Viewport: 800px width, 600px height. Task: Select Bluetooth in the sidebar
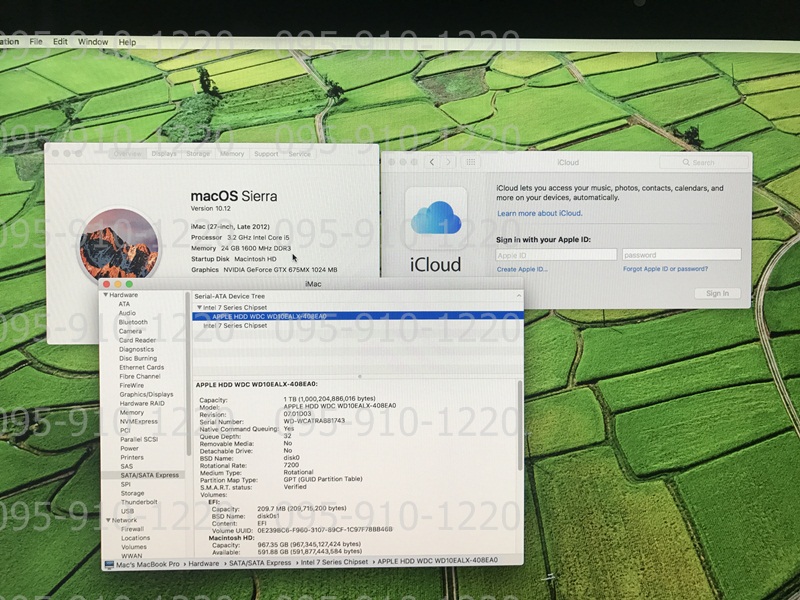[x=133, y=322]
